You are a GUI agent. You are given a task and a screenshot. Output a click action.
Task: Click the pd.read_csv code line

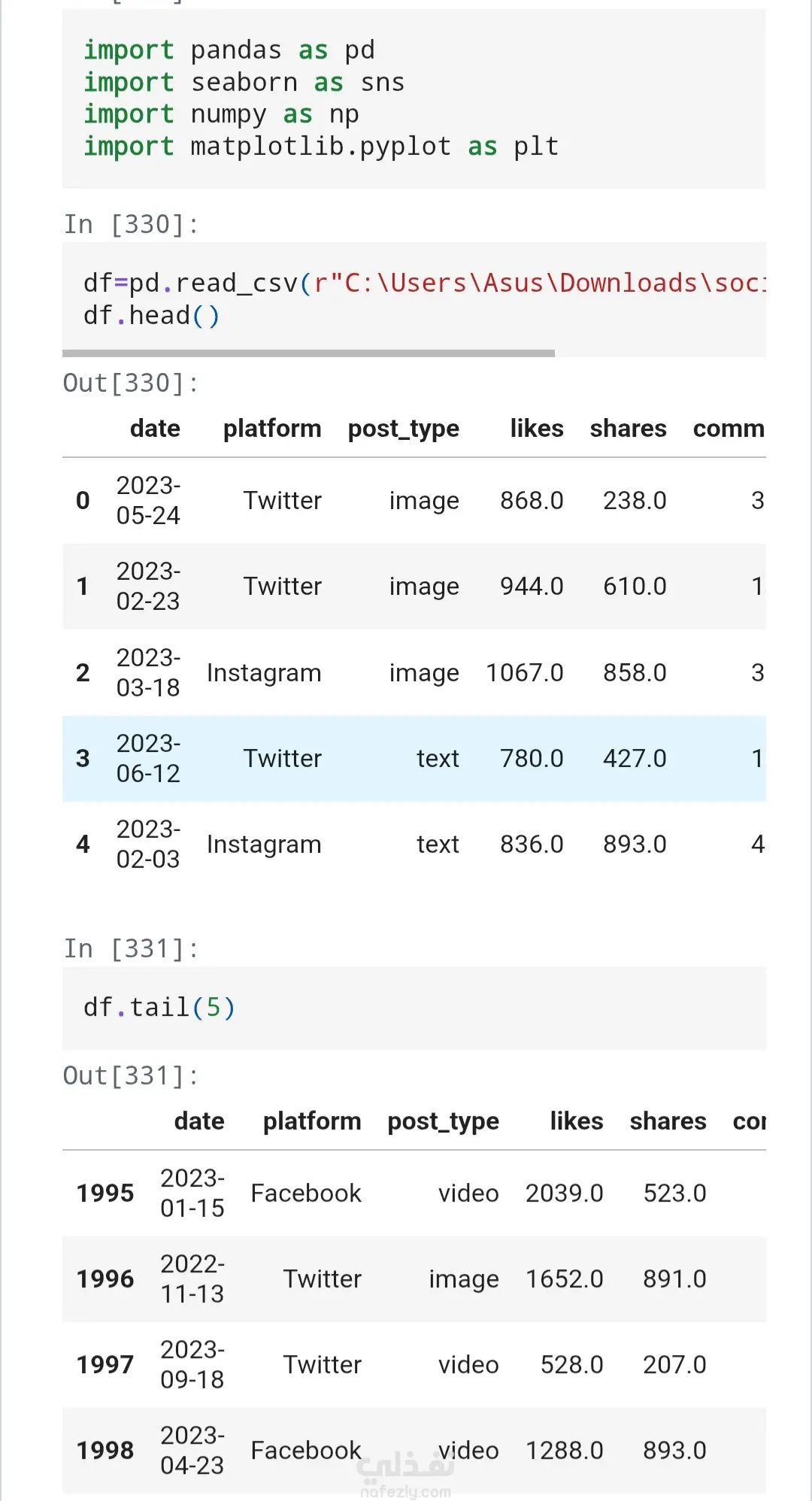(425, 284)
